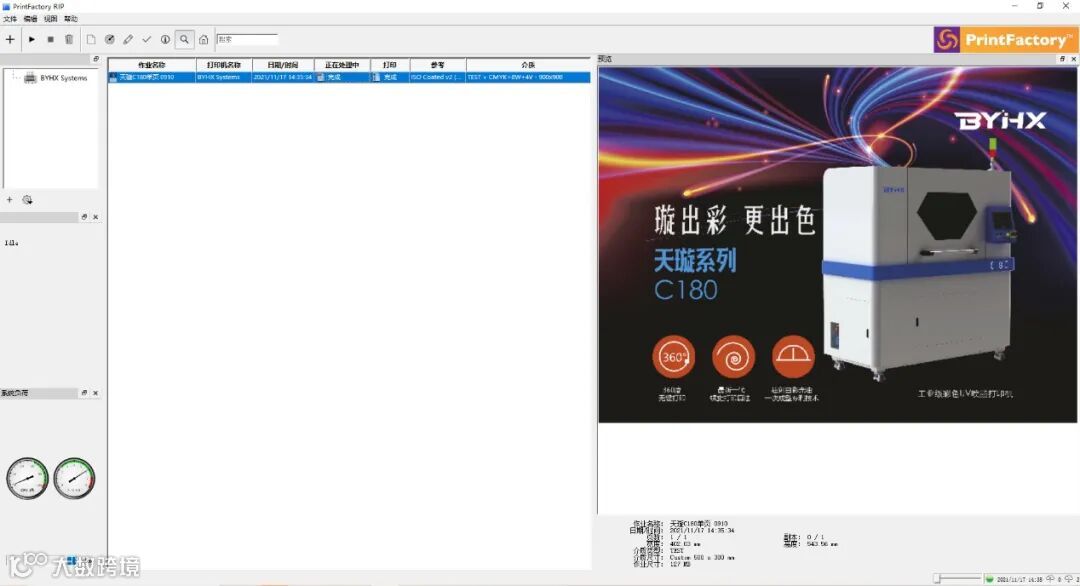Screen dimensions: 1080x586
Task: Click the blank document toolbar icon
Action: click(x=91, y=39)
